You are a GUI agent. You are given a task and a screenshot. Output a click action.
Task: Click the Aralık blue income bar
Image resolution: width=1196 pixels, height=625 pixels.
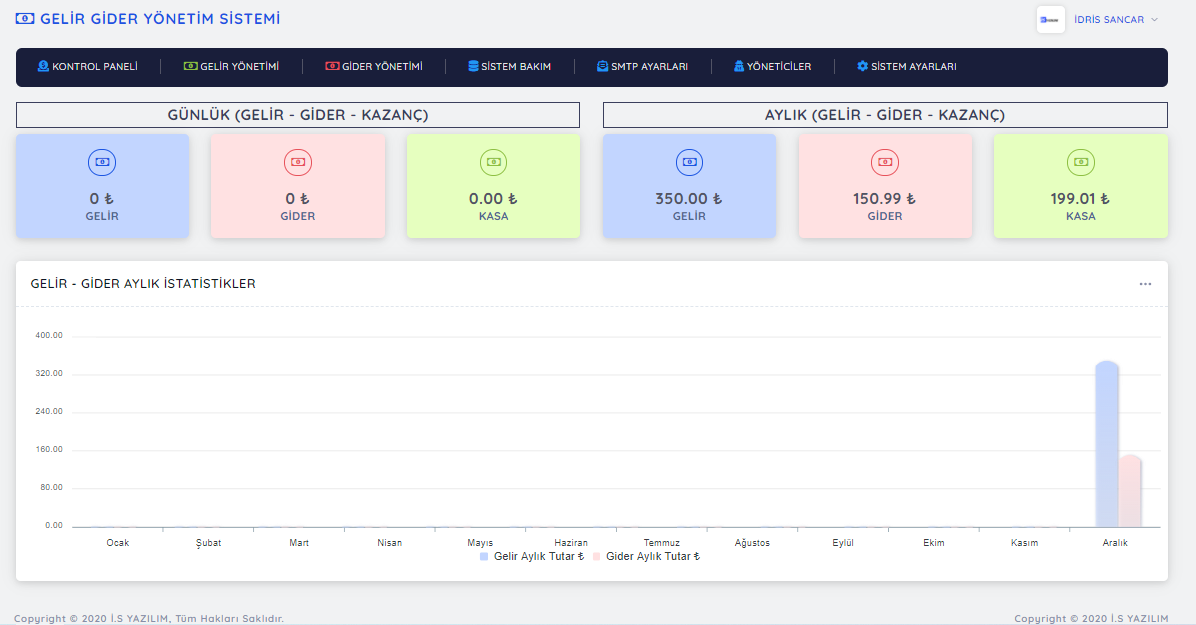pyautogui.click(x=1106, y=445)
